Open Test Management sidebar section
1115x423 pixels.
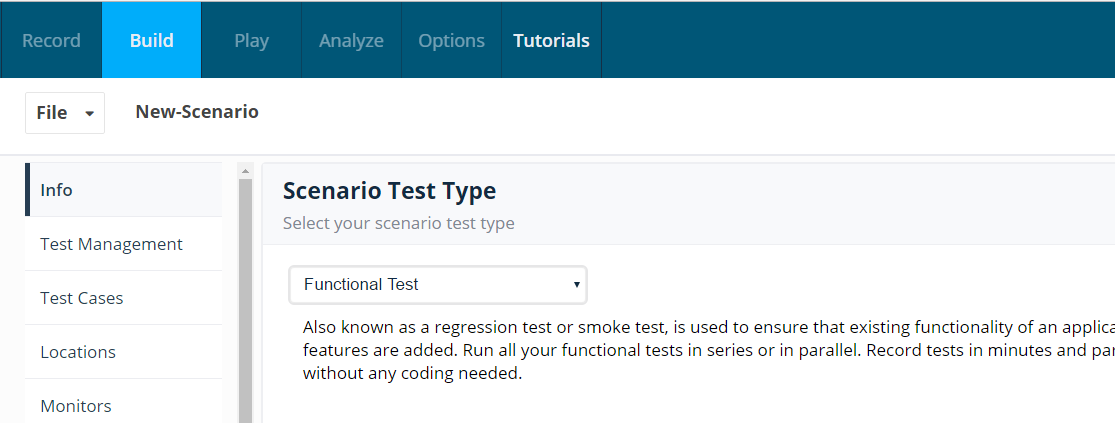pos(124,244)
